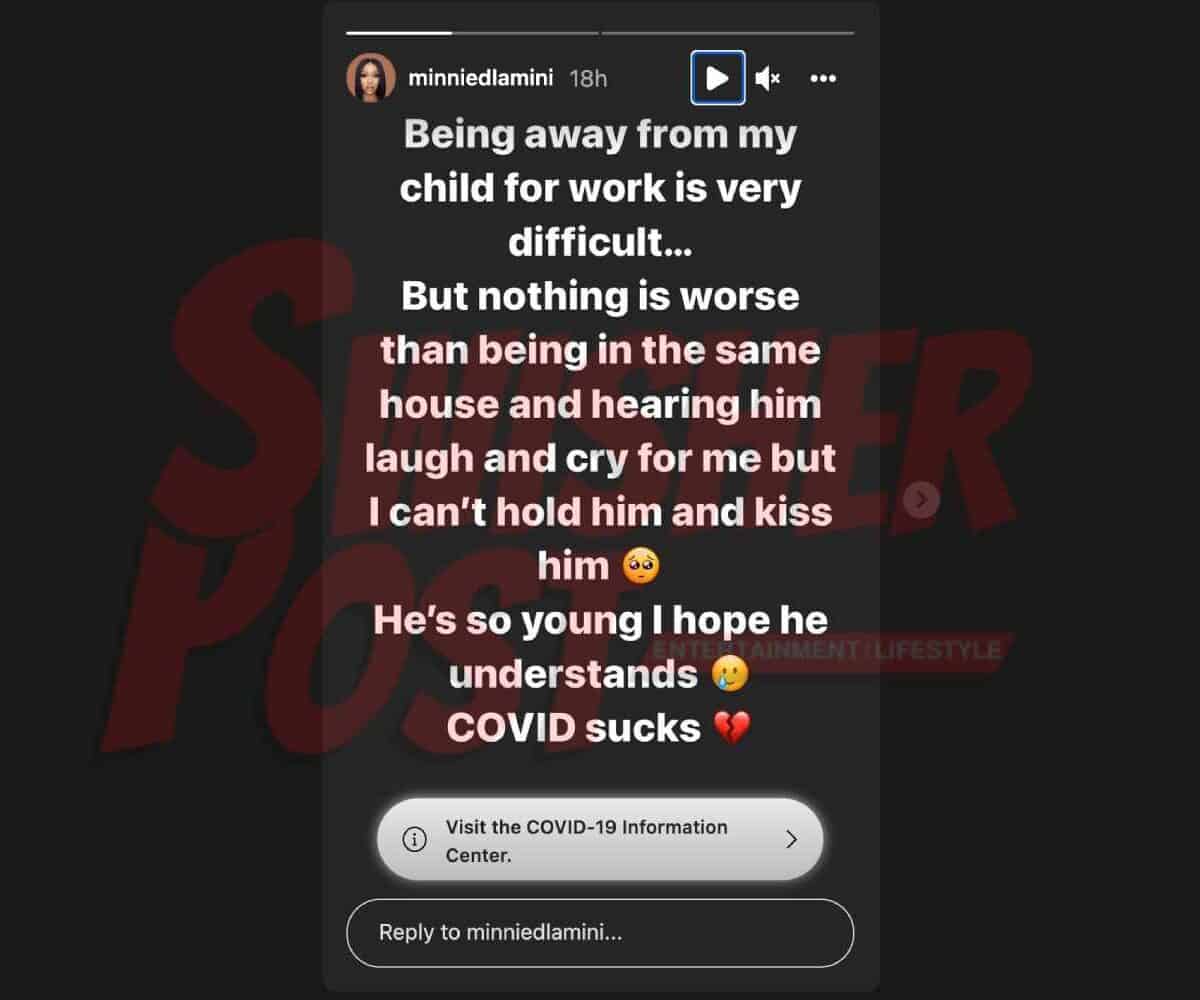Open minniedlamini's profile picture avatar

click(371, 78)
